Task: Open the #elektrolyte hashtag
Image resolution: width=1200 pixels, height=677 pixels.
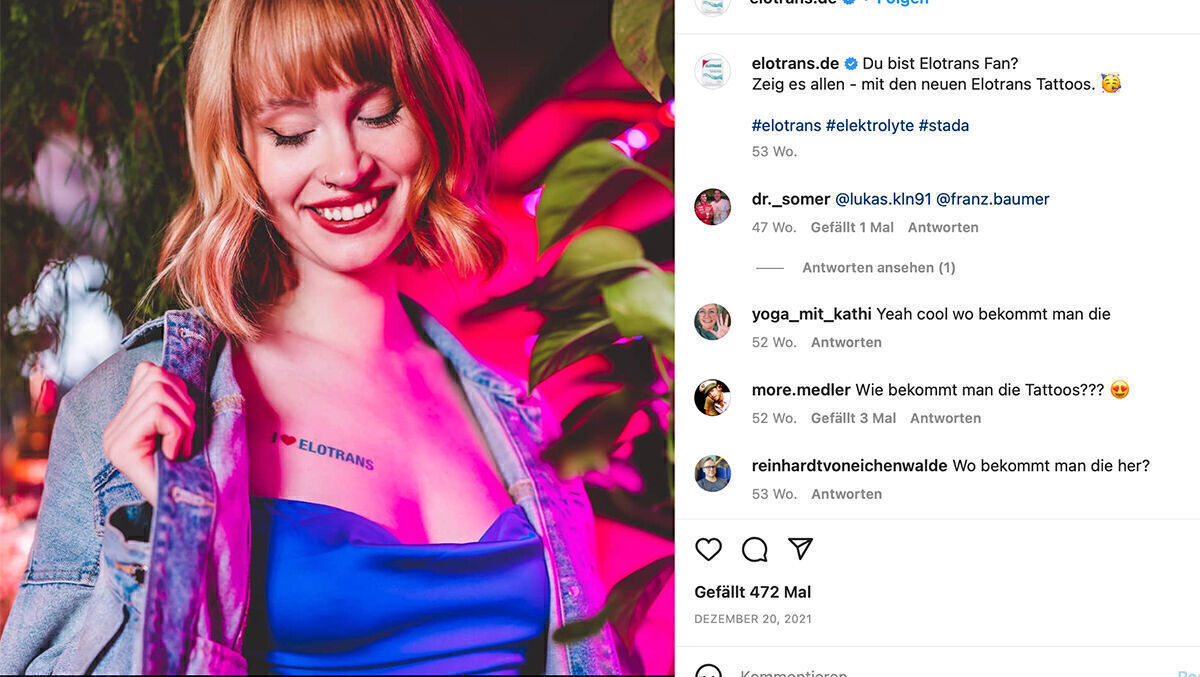Action: tap(869, 126)
